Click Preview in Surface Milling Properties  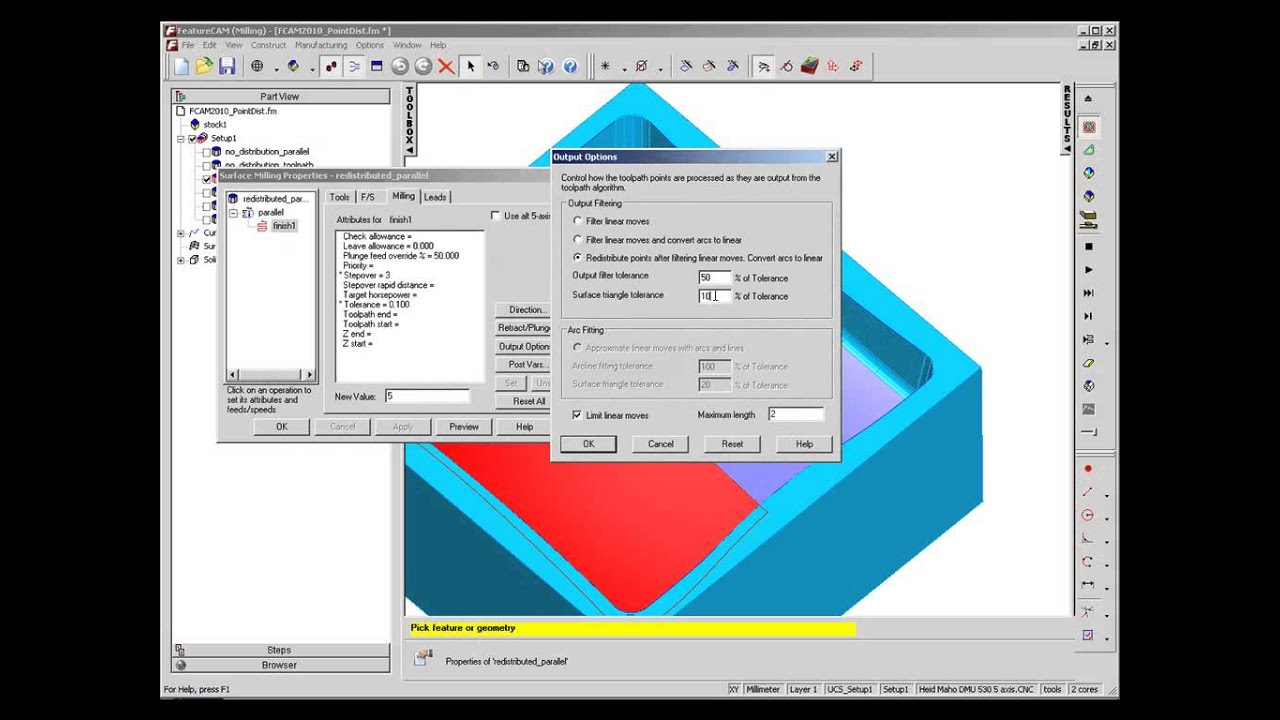pyautogui.click(x=464, y=427)
